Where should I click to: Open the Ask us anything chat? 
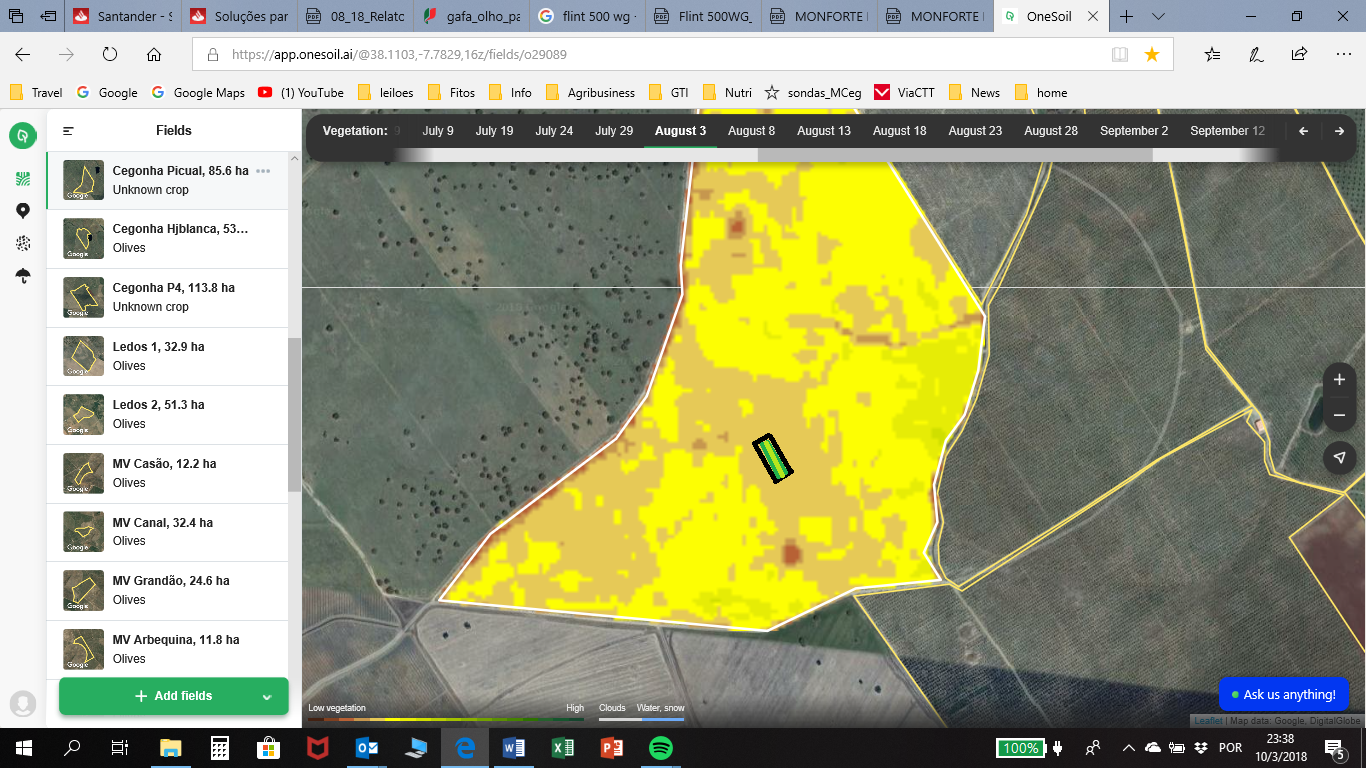1283,694
